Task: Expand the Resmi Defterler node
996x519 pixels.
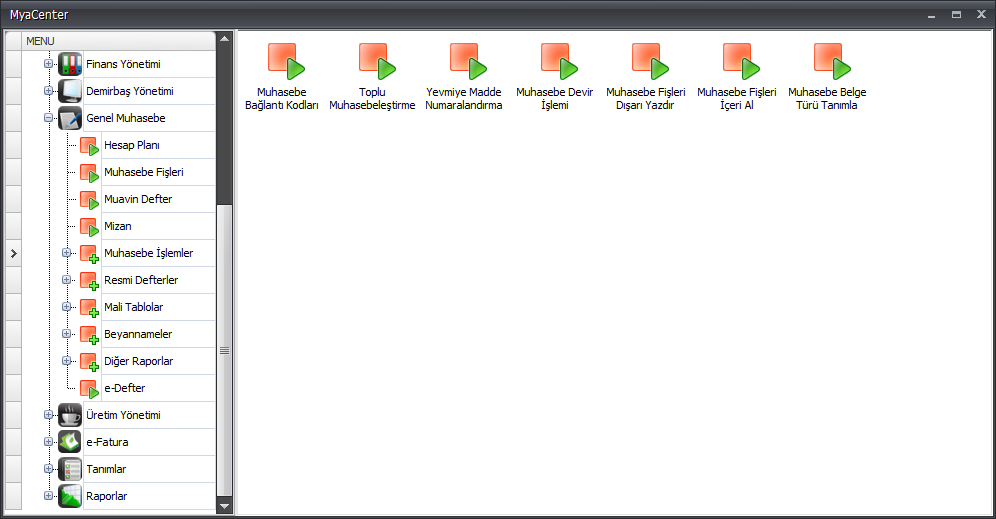Action: (66, 280)
